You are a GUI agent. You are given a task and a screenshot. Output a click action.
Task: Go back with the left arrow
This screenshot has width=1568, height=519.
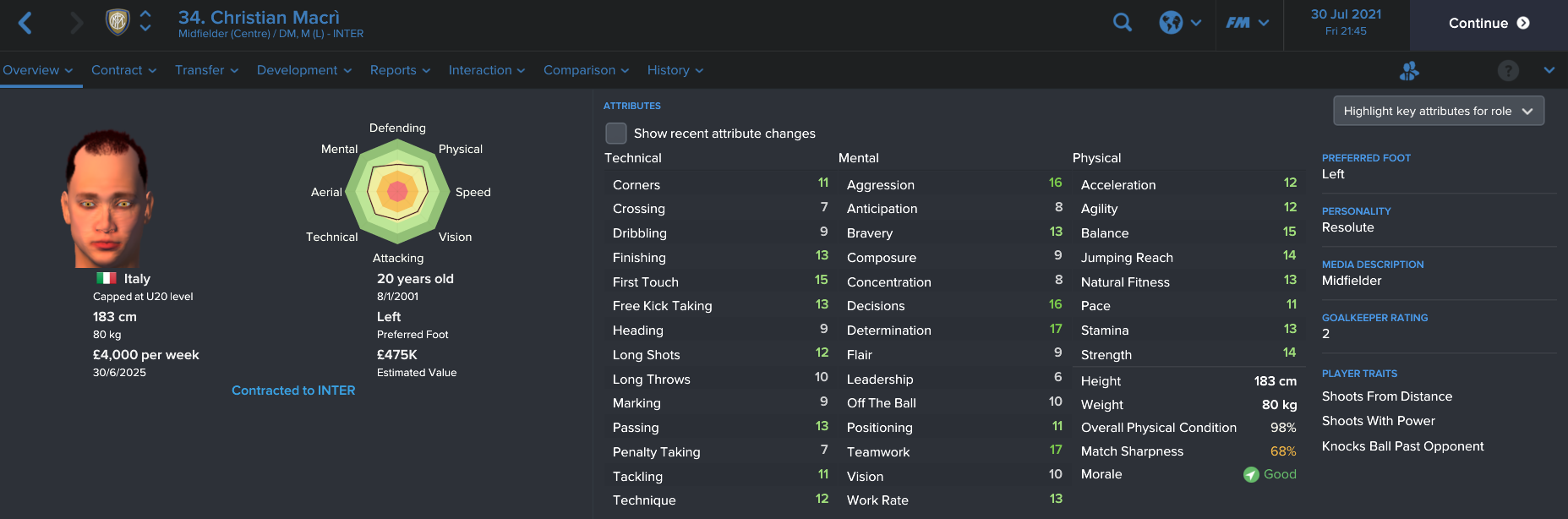(x=25, y=23)
